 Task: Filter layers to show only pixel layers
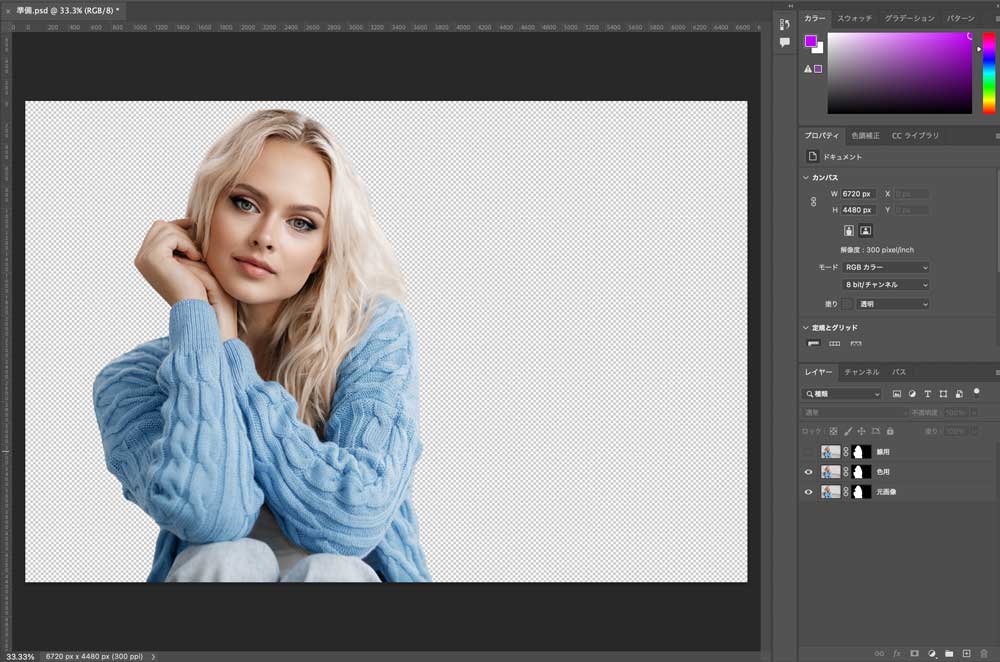coord(898,394)
